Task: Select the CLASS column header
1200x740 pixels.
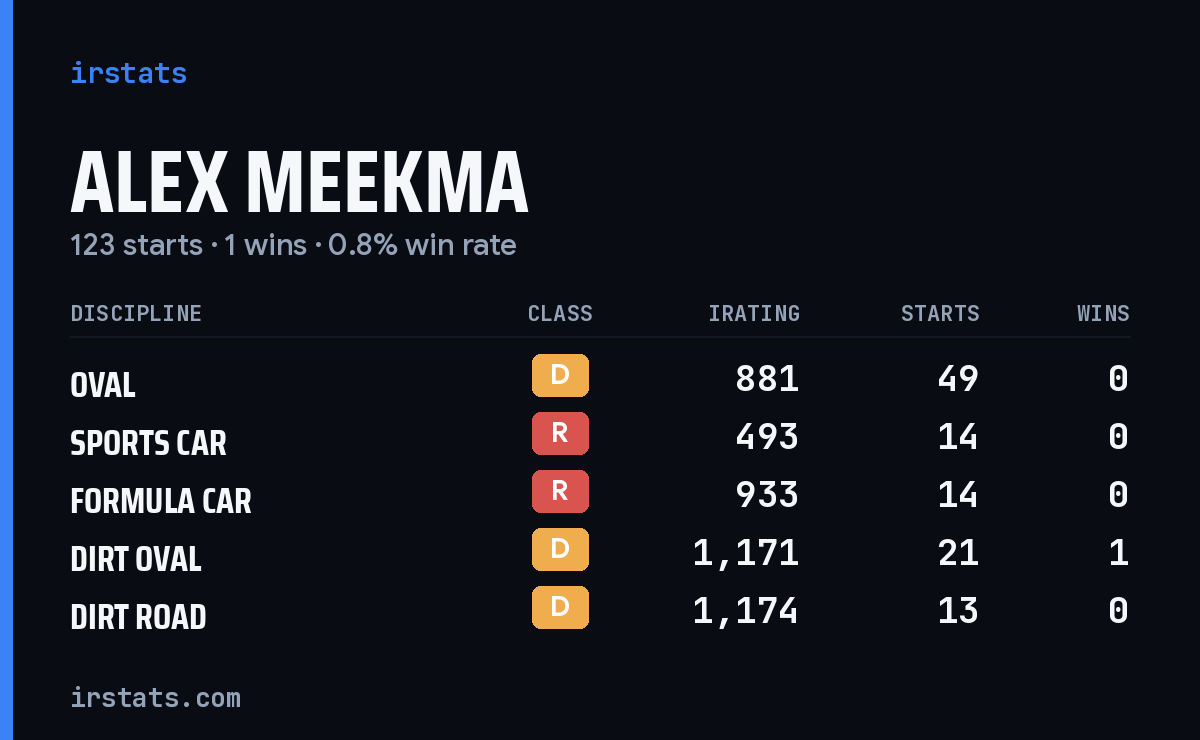Action: click(x=560, y=313)
